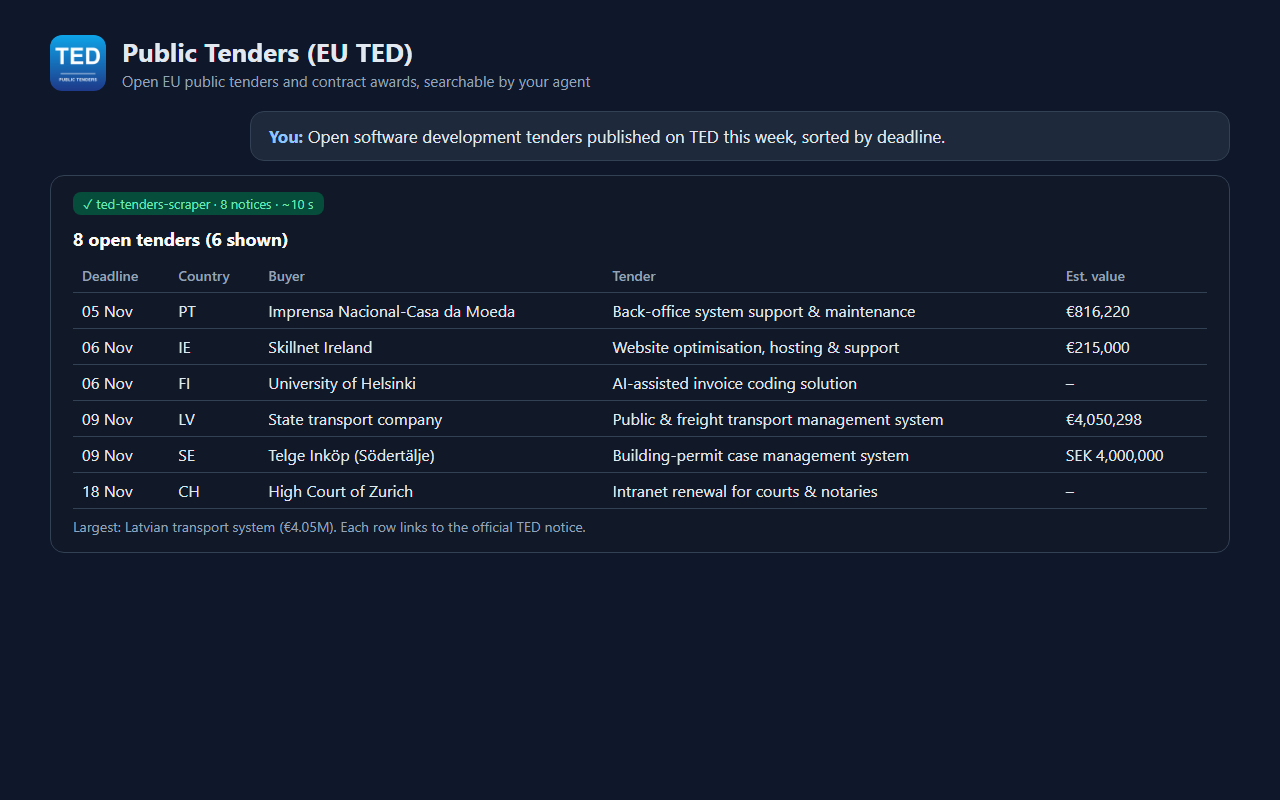This screenshot has width=1280, height=800.
Task: Click the LV country code
Action: (187, 420)
